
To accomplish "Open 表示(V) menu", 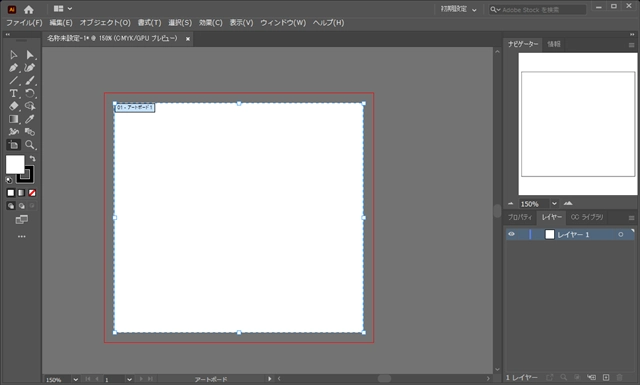I will 241,23.
